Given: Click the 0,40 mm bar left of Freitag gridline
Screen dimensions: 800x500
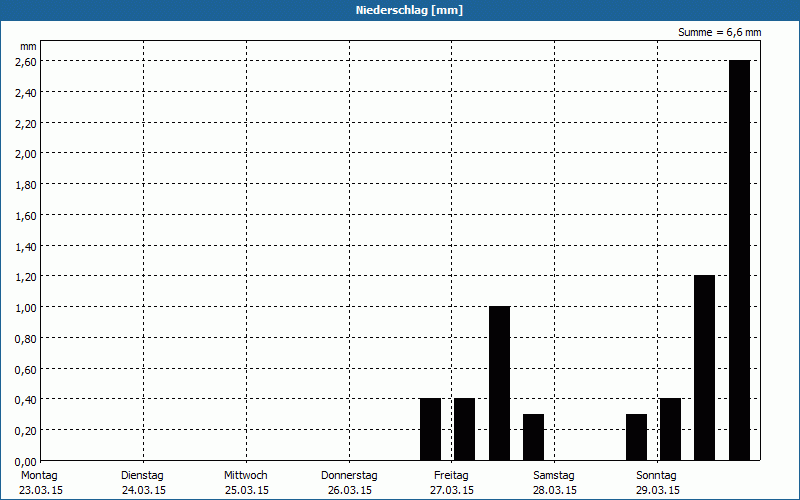Looking at the screenshot, I should tap(431, 430).
